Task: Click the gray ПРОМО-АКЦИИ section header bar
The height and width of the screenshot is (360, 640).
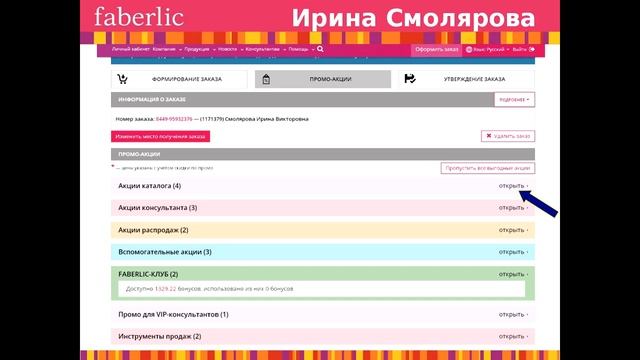Action: [323, 154]
